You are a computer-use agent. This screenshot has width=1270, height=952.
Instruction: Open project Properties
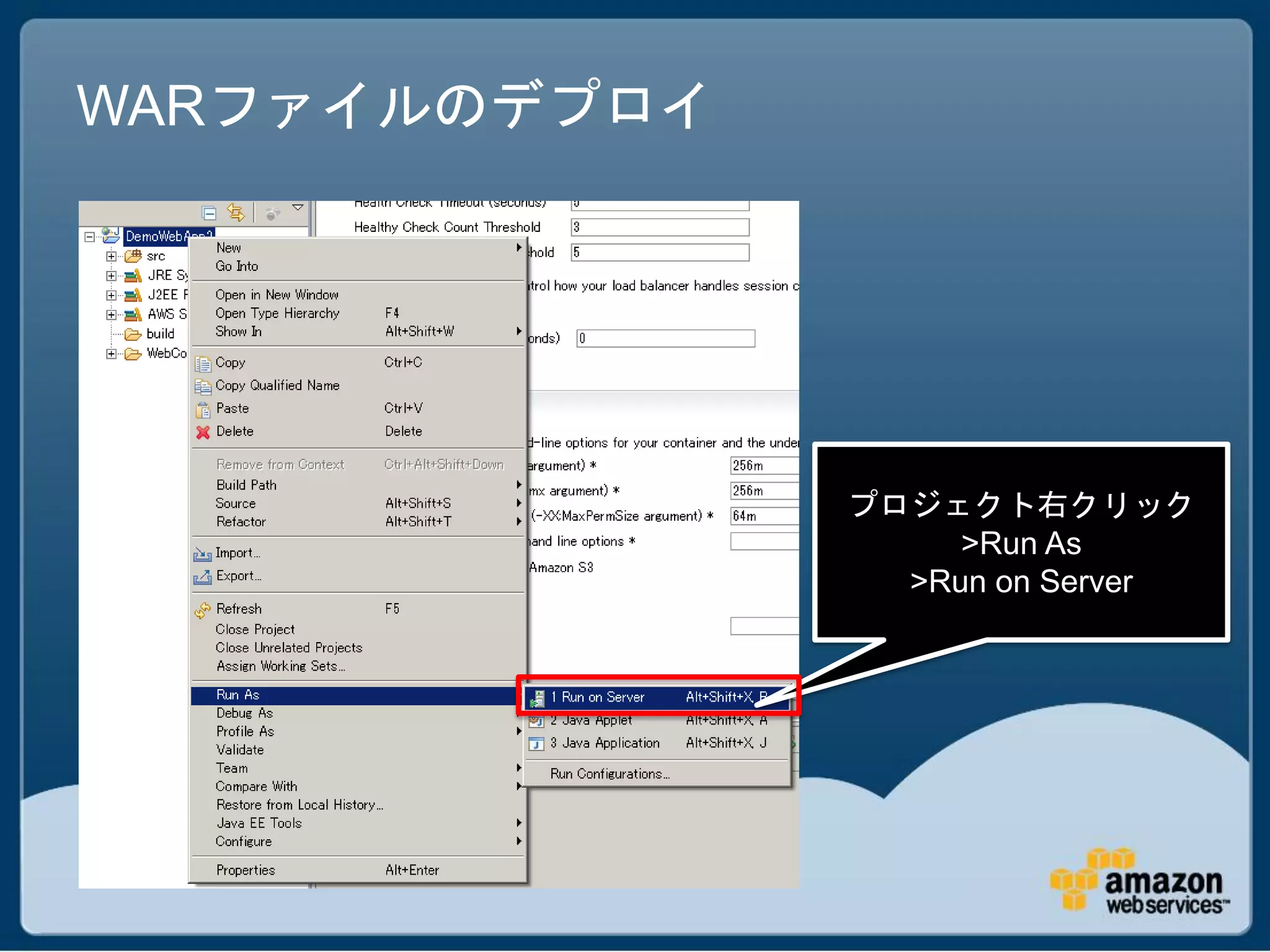coord(358,870)
